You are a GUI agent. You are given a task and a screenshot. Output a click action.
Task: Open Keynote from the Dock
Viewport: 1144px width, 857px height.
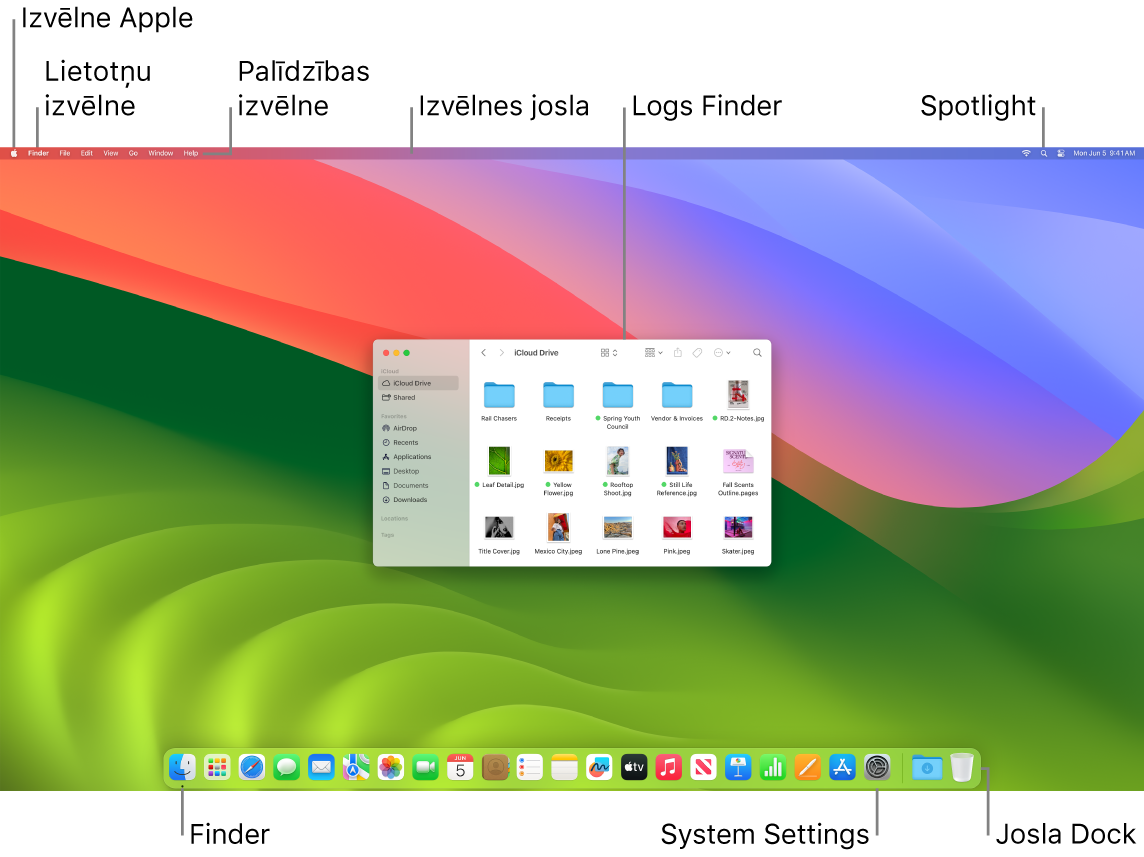pos(738,767)
